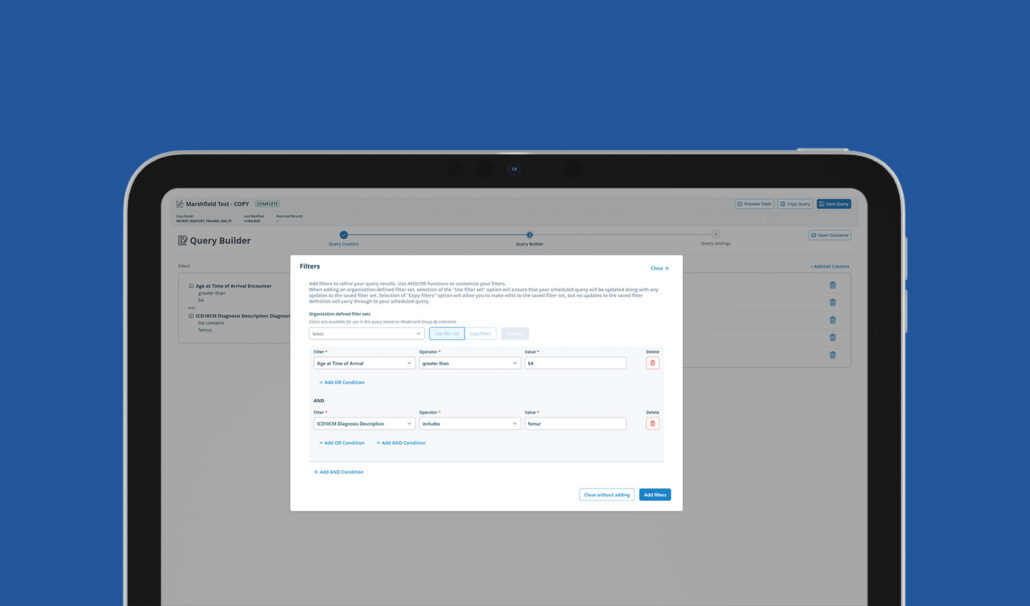This screenshot has width=1030, height=606.
Task: Expand ICD10CM Diagnosis Description filter in background
Action: pyautogui.click(x=191, y=316)
